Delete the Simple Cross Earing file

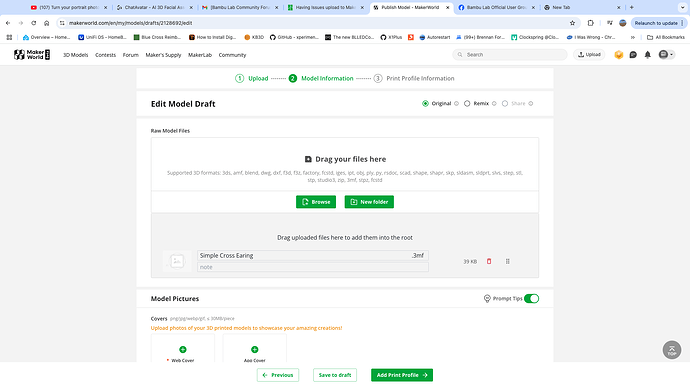click(x=488, y=261)
